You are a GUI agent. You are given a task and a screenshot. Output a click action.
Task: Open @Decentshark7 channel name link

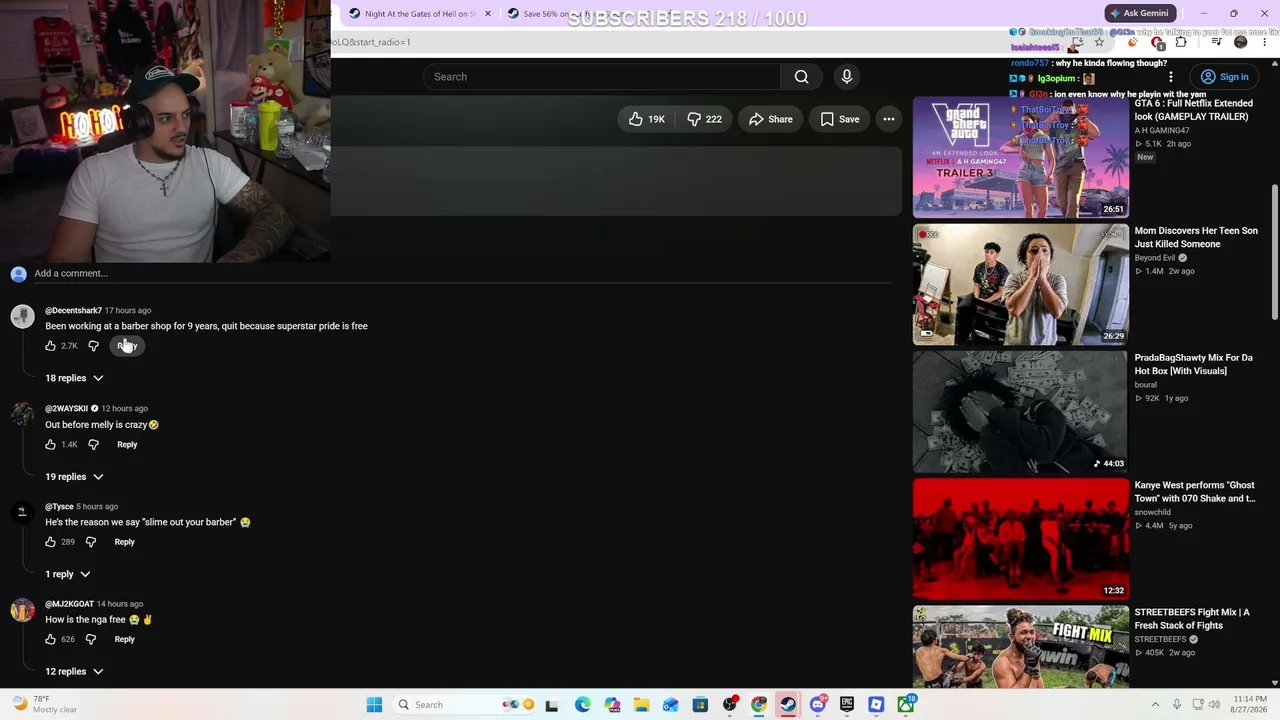(73, 310)
